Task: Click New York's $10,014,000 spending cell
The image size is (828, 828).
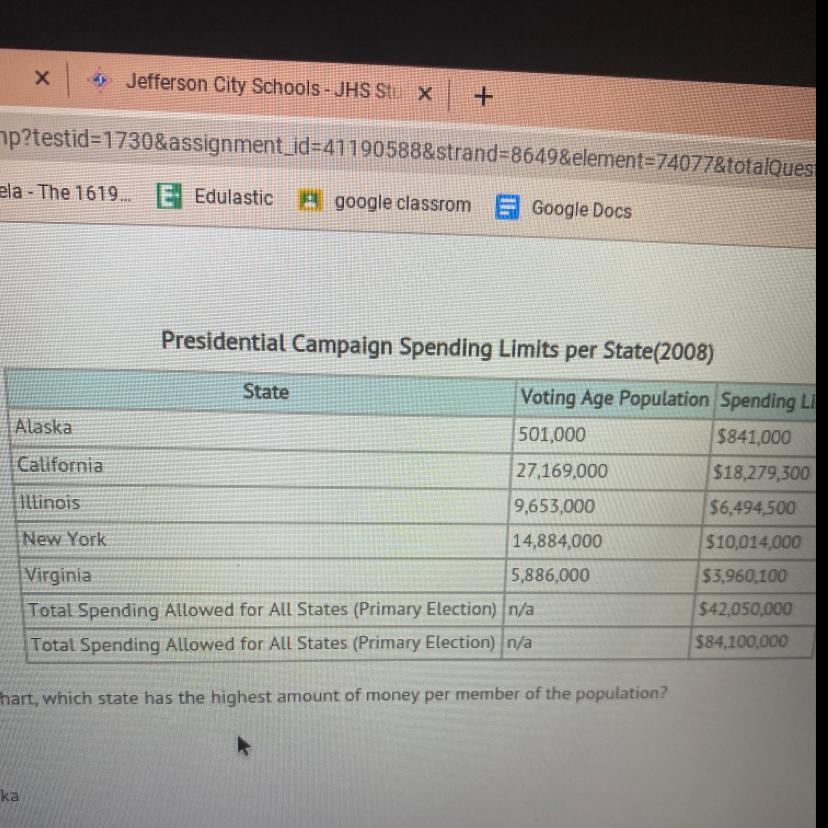Action: pyautogui.click(x=753, y=542)
